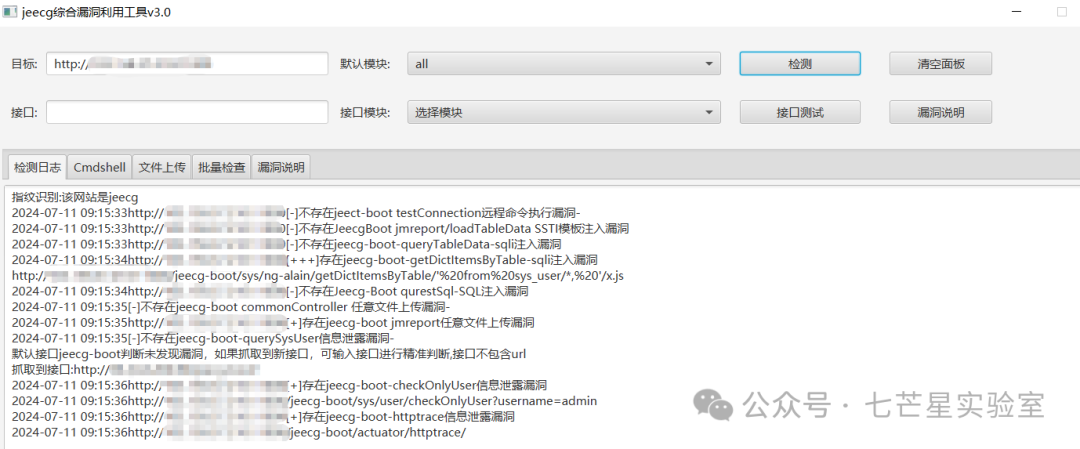Switch to the 检测日志 tab
This screenshot has height=449, width=1080.
point(37,167)
